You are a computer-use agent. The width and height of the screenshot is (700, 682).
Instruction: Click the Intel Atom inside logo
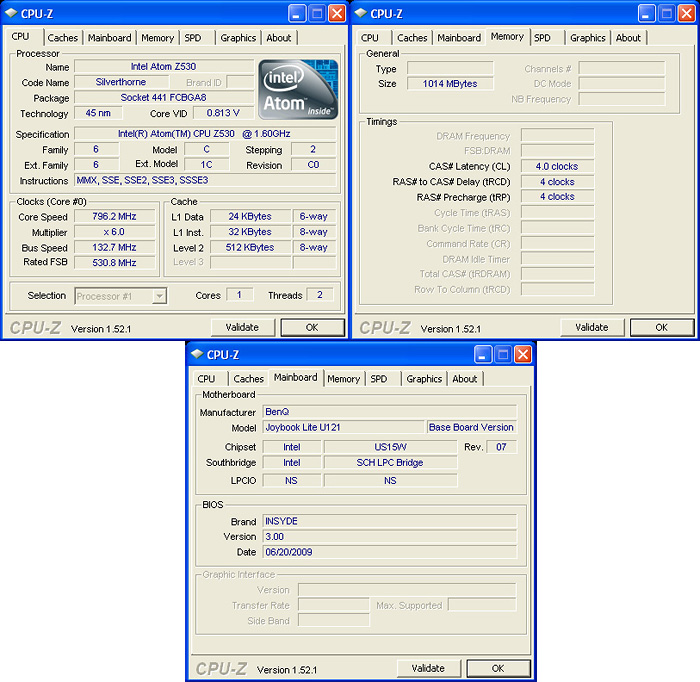click(x=298, y=89)
